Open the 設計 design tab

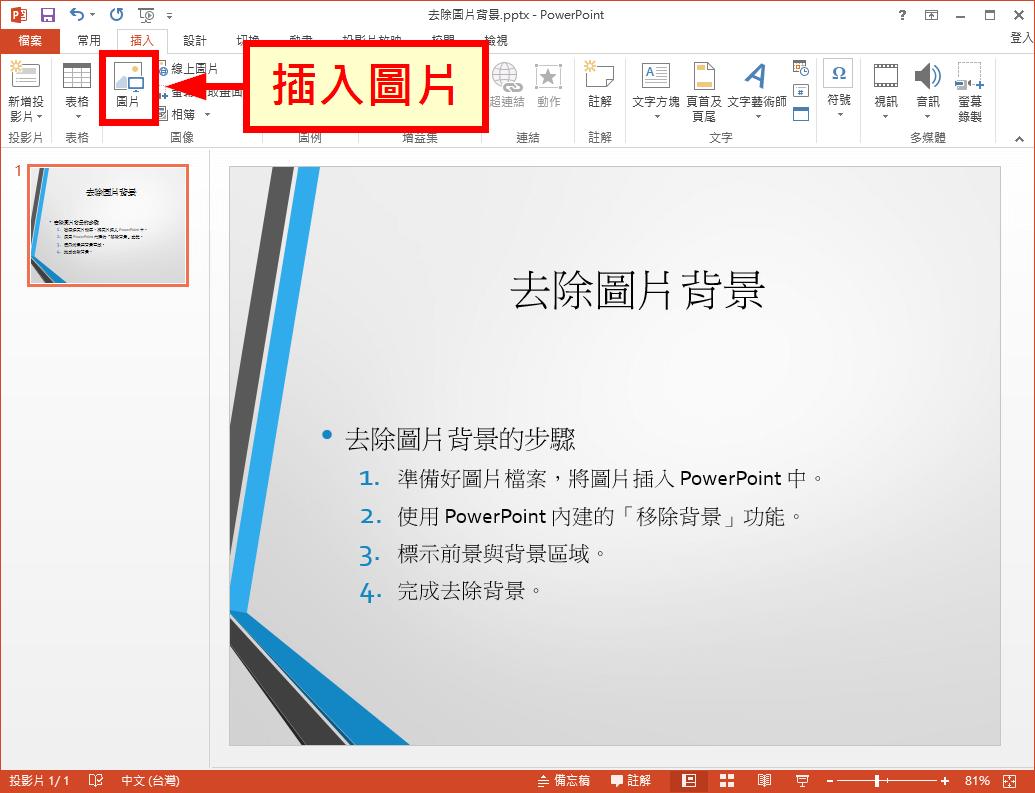195,41
